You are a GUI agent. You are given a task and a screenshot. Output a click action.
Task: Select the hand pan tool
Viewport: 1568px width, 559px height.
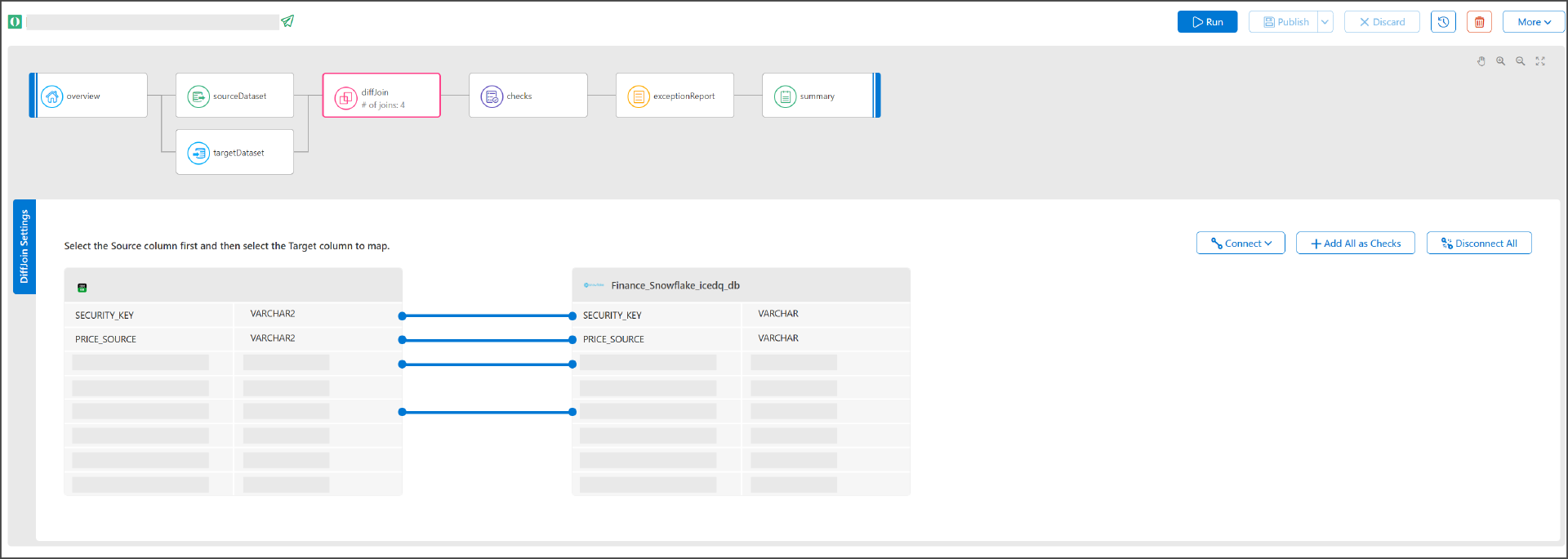1481,61
